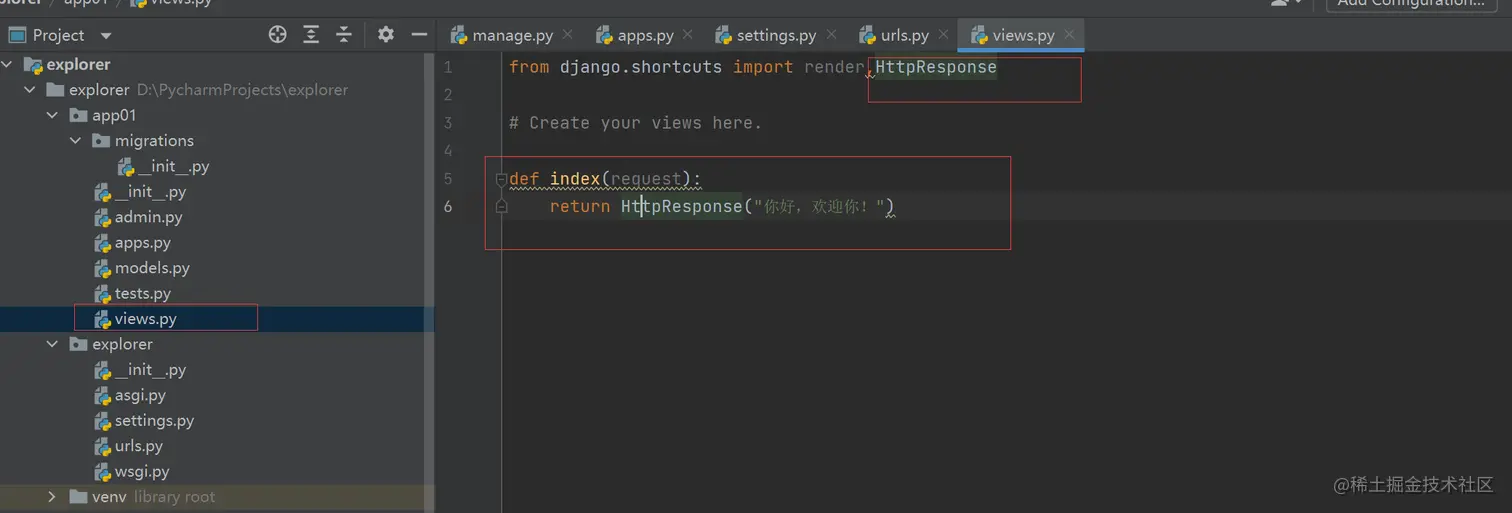Switch to the apps.py editor tab
This screenshot has width=1512, height=513.
tap(635, 35)
